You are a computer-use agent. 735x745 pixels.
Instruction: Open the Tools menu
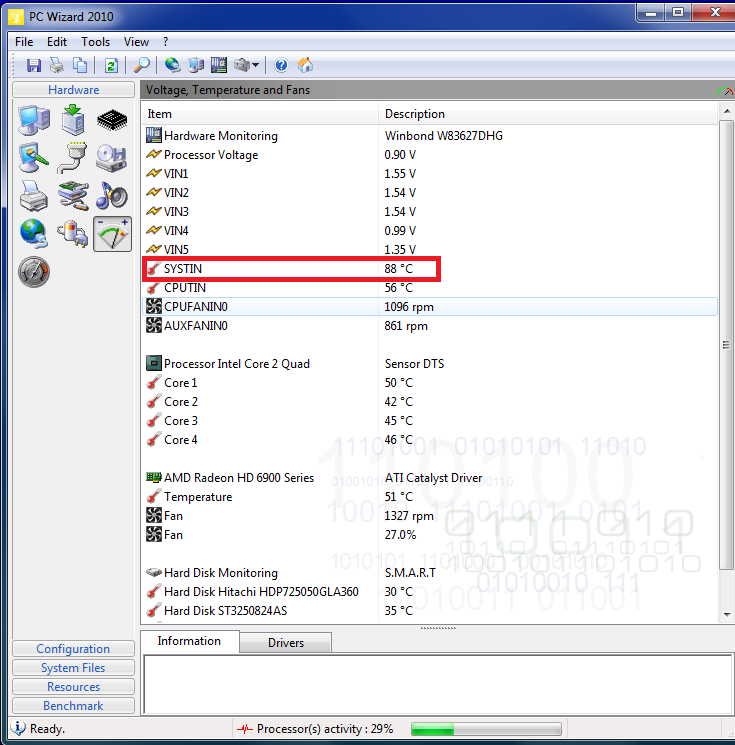coord(95,42)
